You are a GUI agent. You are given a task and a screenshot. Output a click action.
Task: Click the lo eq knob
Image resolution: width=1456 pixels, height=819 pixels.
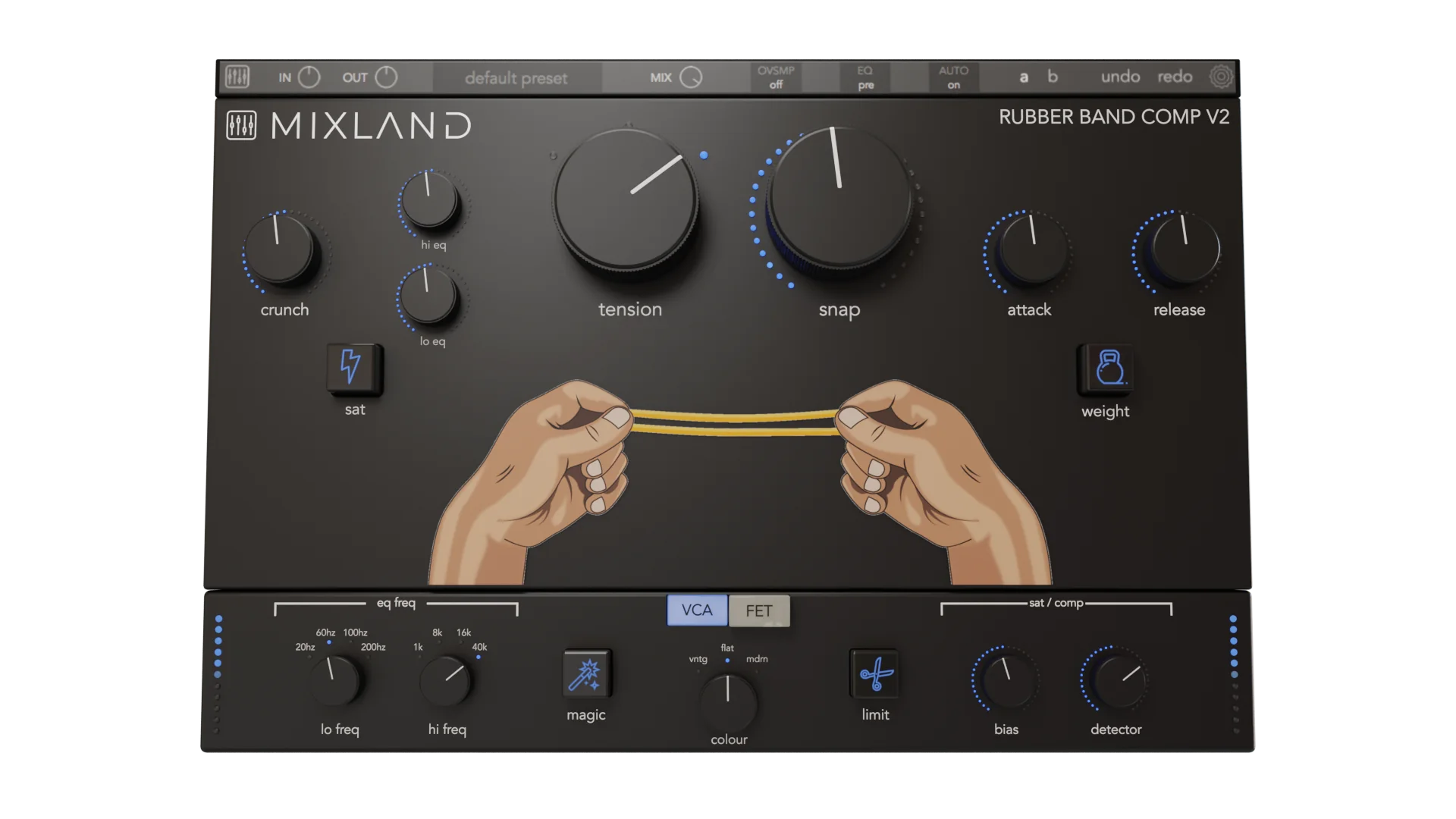(428, 296)
